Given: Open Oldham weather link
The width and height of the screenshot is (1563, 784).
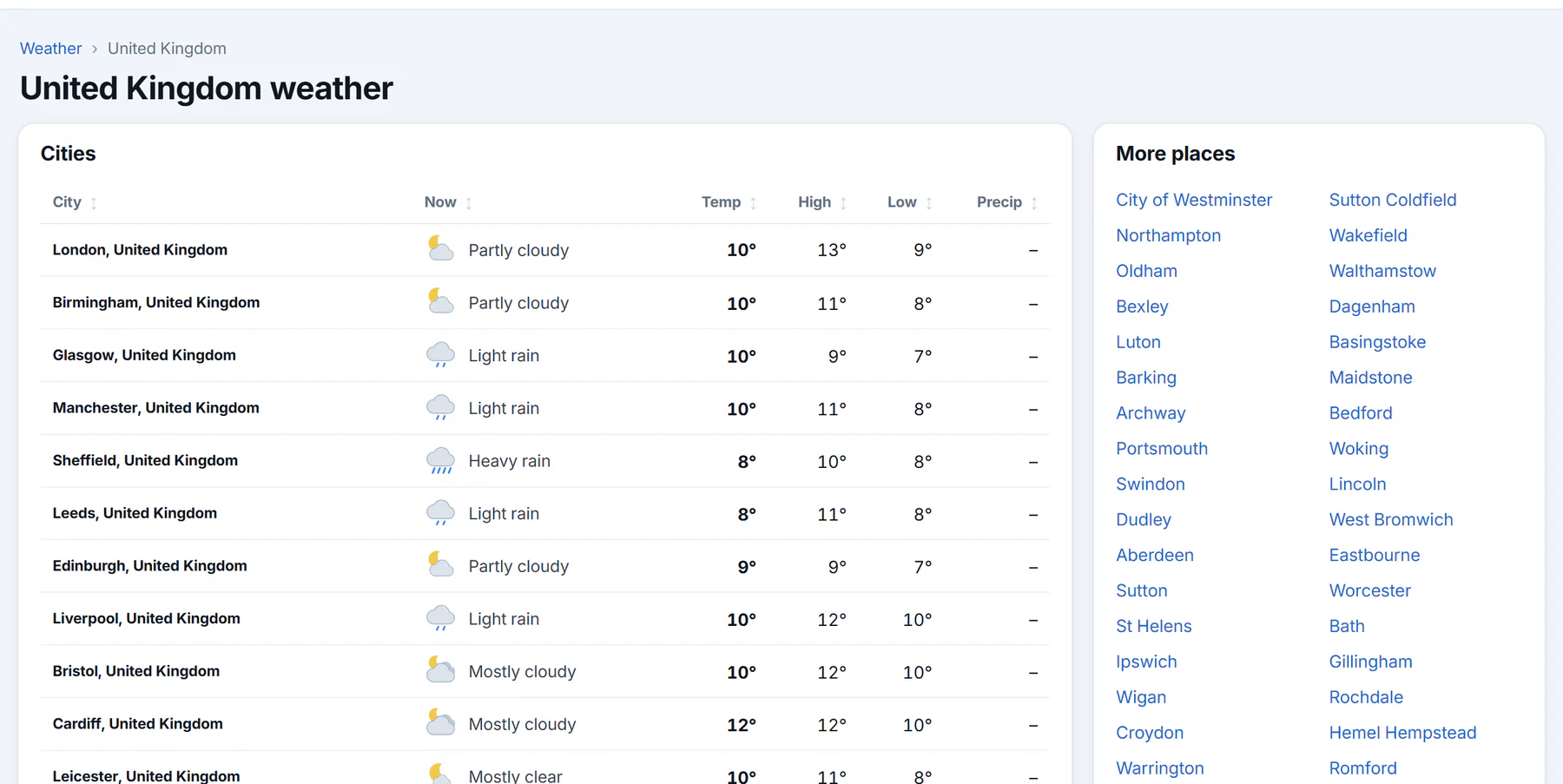Looking at the screenshot, I should coord(1146,271).
